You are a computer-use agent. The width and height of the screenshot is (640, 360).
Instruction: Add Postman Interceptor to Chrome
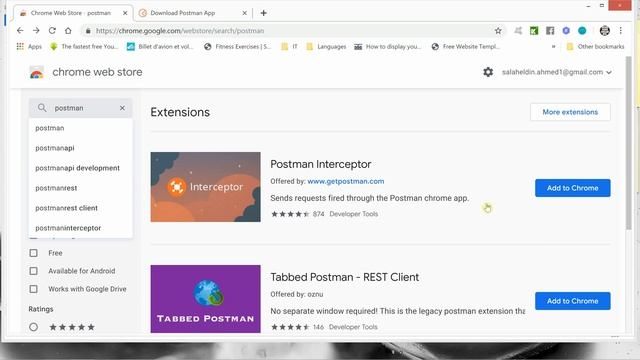pos(573,188)
